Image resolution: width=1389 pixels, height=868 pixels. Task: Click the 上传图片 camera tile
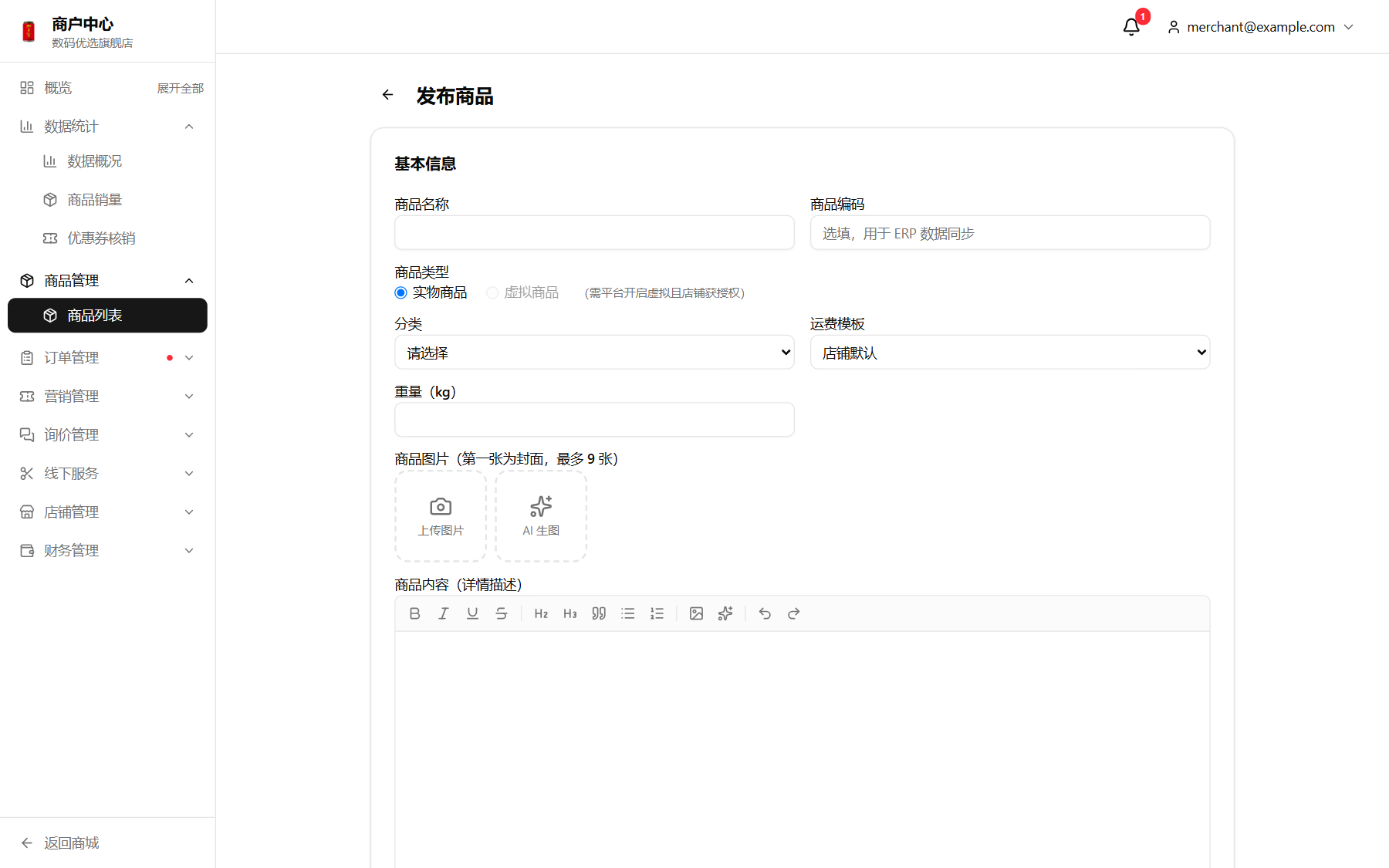(x=441, y=516)
